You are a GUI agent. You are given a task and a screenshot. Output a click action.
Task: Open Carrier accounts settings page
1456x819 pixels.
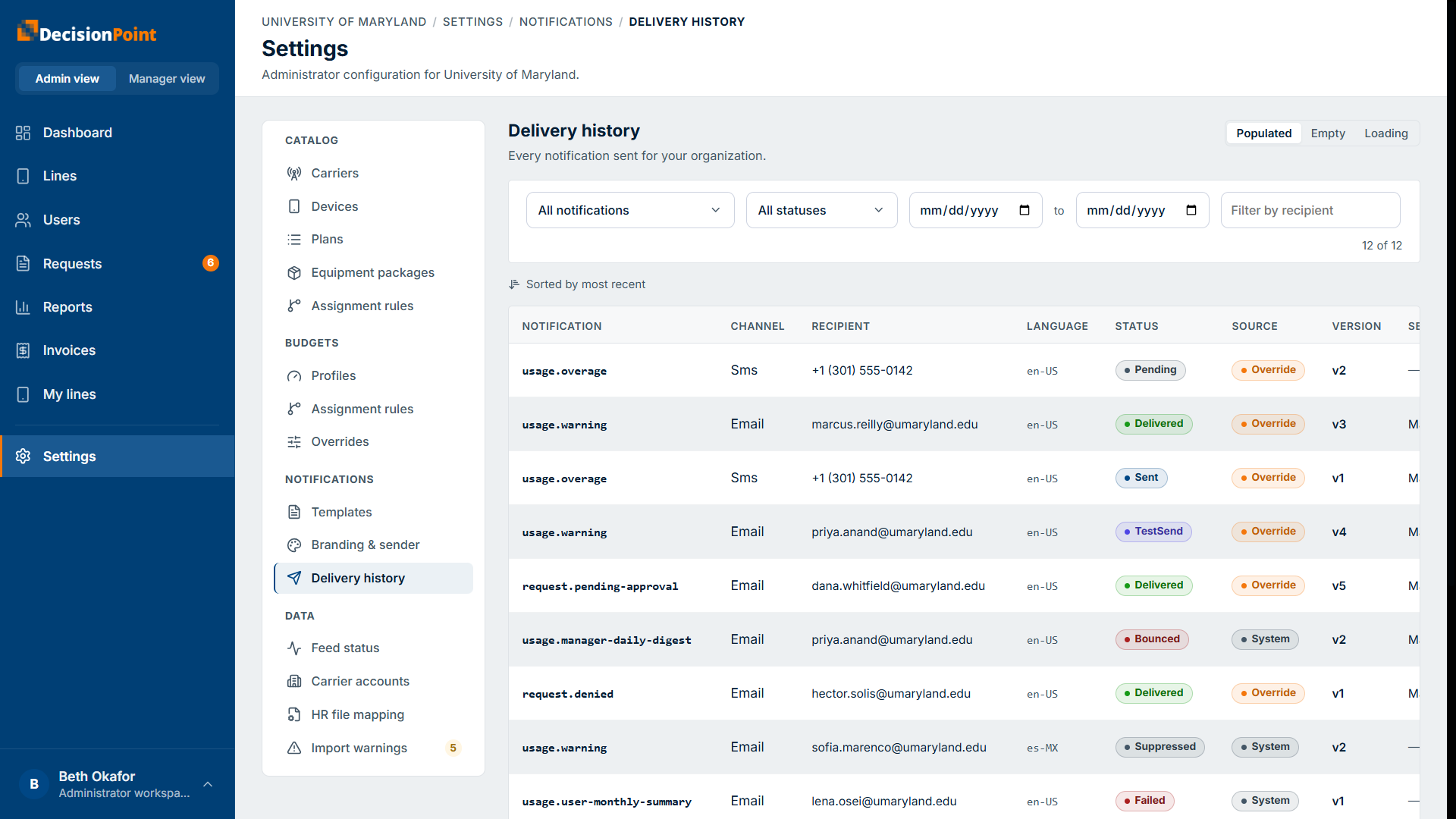[x=373, y=681]
